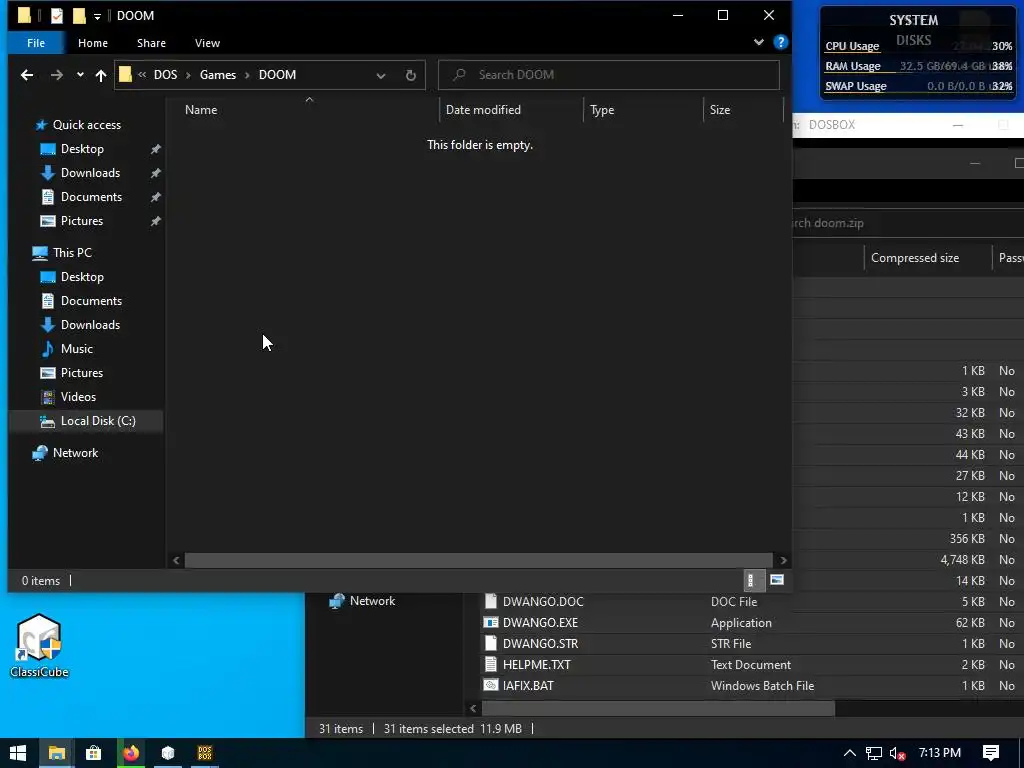Click the pin icon beside Desktop
Image resolution: width=1024 pixels, height=768 pixels.
[x=155, y=150]
